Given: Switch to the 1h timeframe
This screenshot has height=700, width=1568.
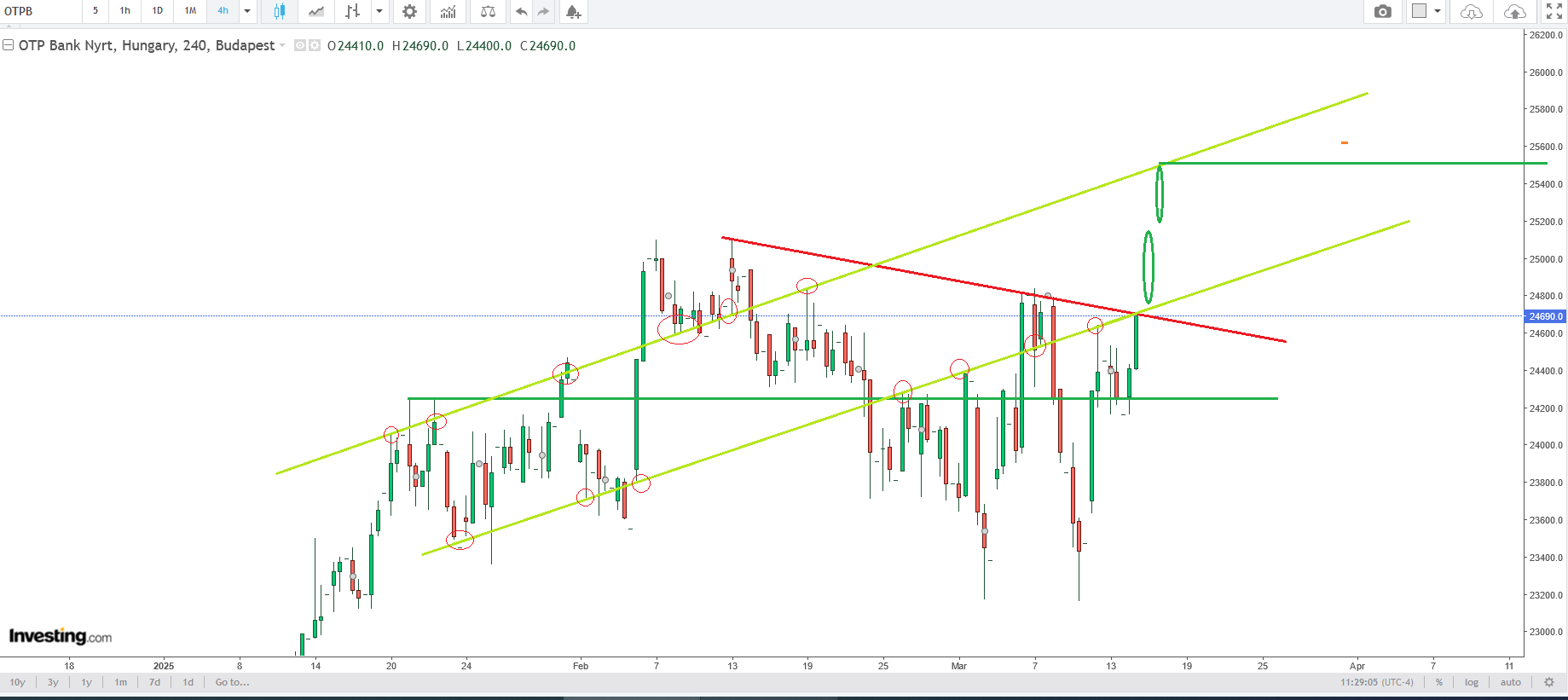Looking at the screenshot, I should click(x=125, y=11).
